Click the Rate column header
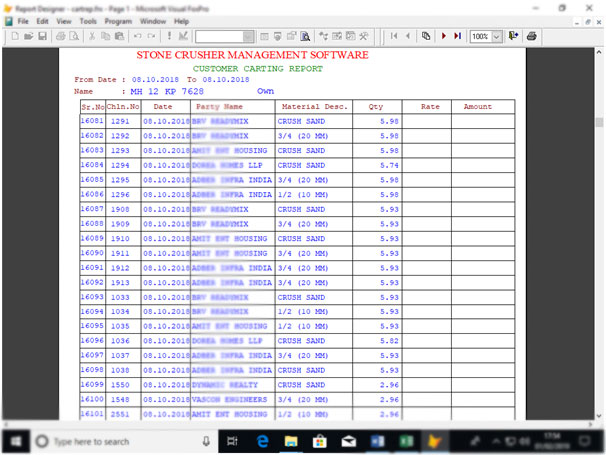 [430, 107]
